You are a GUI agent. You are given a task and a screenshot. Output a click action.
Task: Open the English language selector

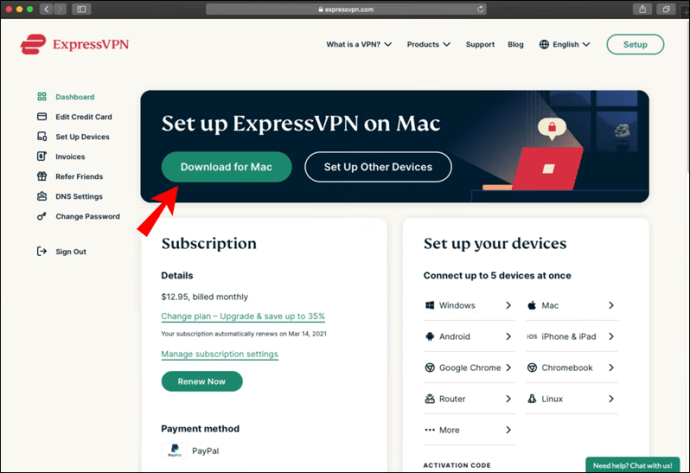pos(565,44)
